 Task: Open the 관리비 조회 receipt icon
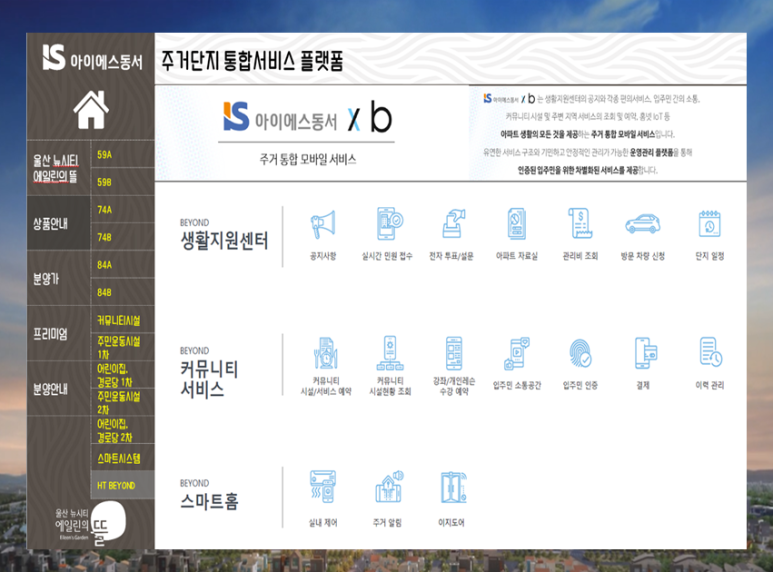tap(580, 223)
